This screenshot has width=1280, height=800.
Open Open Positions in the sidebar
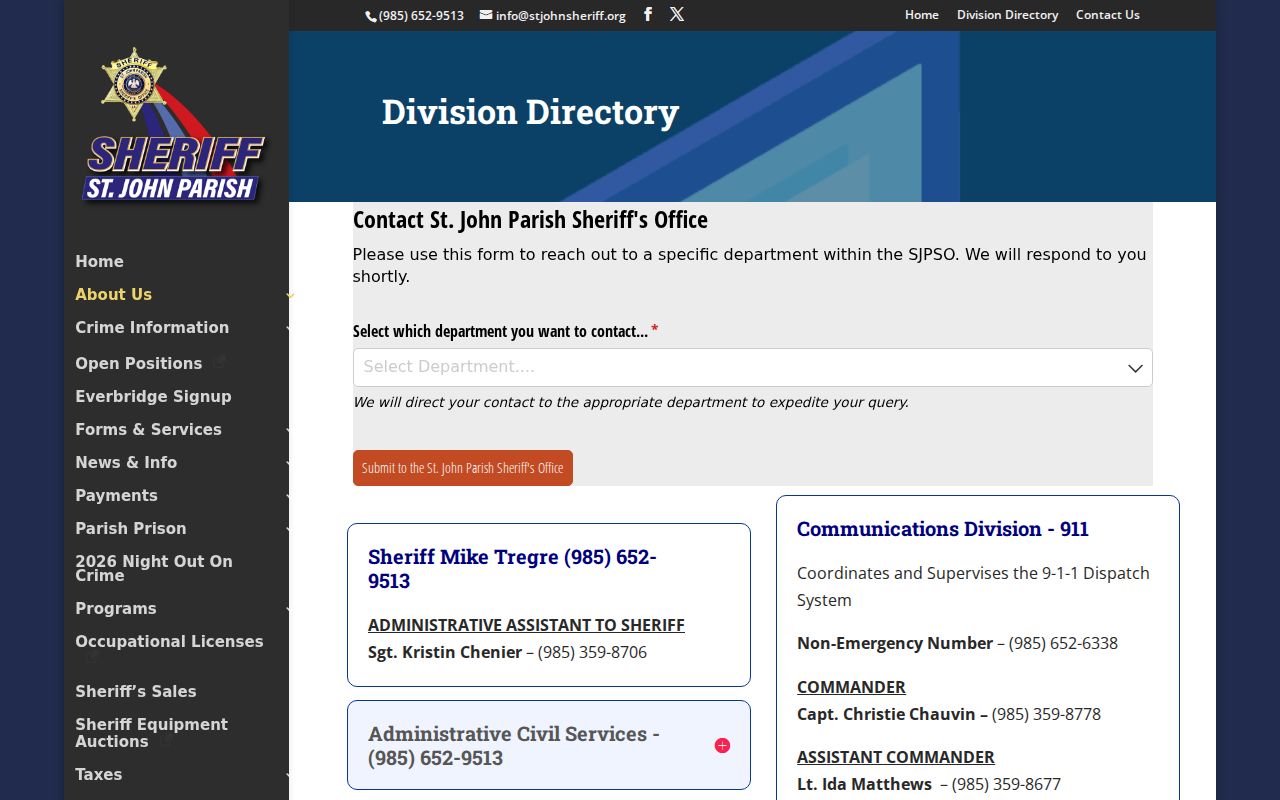coord(139,364)
